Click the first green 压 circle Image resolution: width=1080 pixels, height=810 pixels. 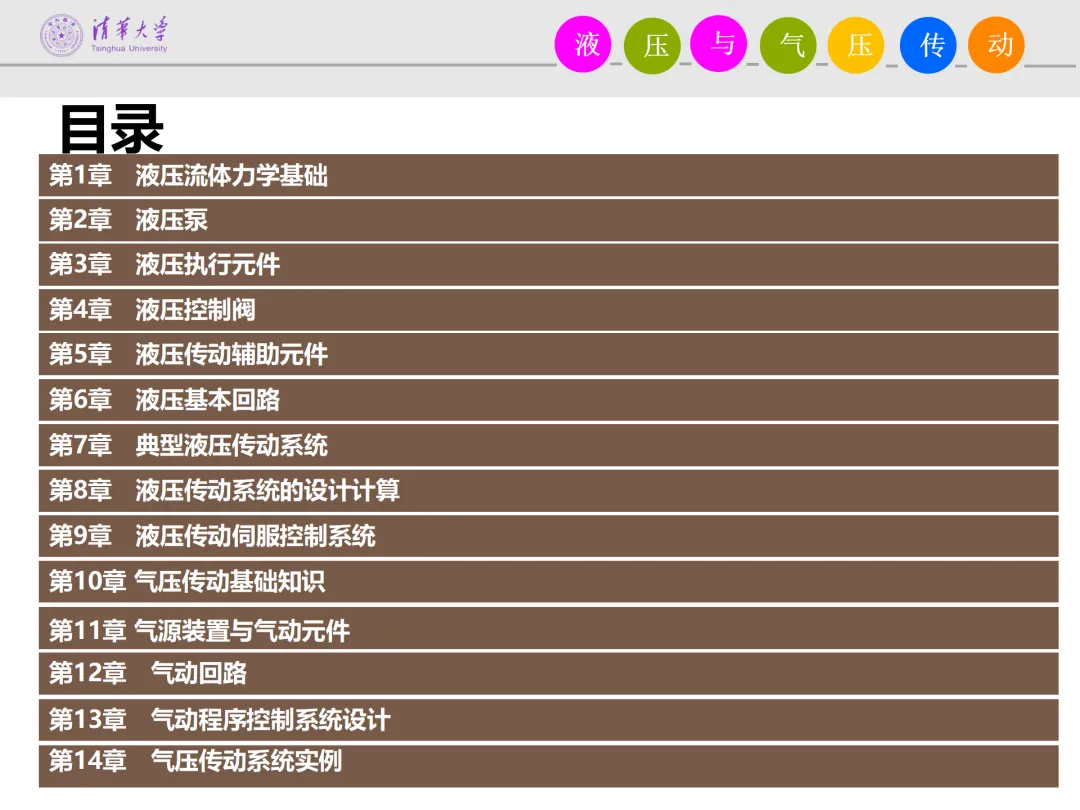click(x=652, y=45)
